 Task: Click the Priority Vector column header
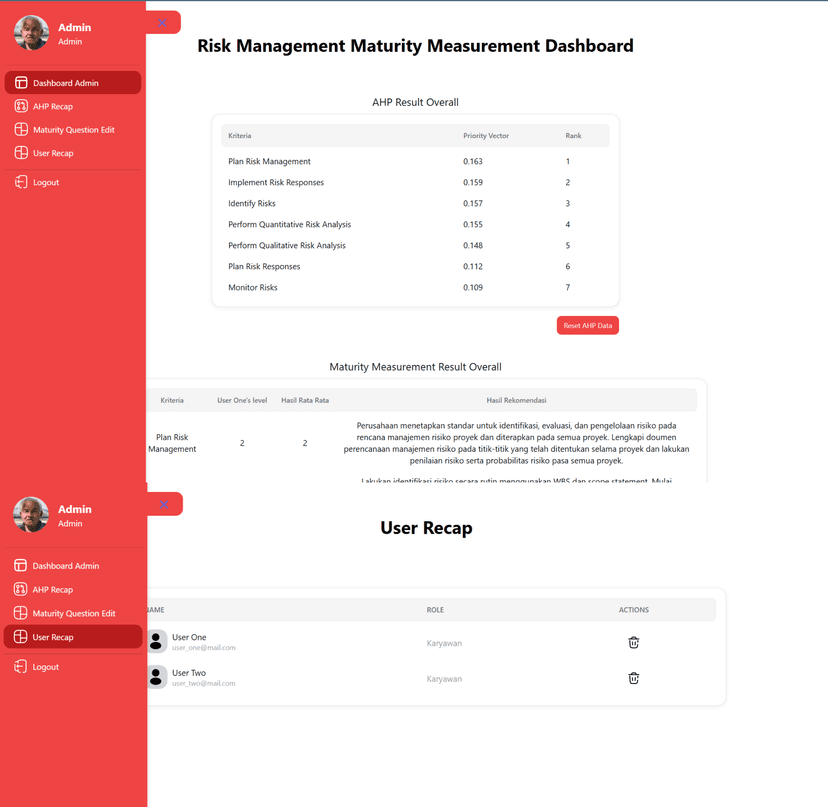click(486, 135)
